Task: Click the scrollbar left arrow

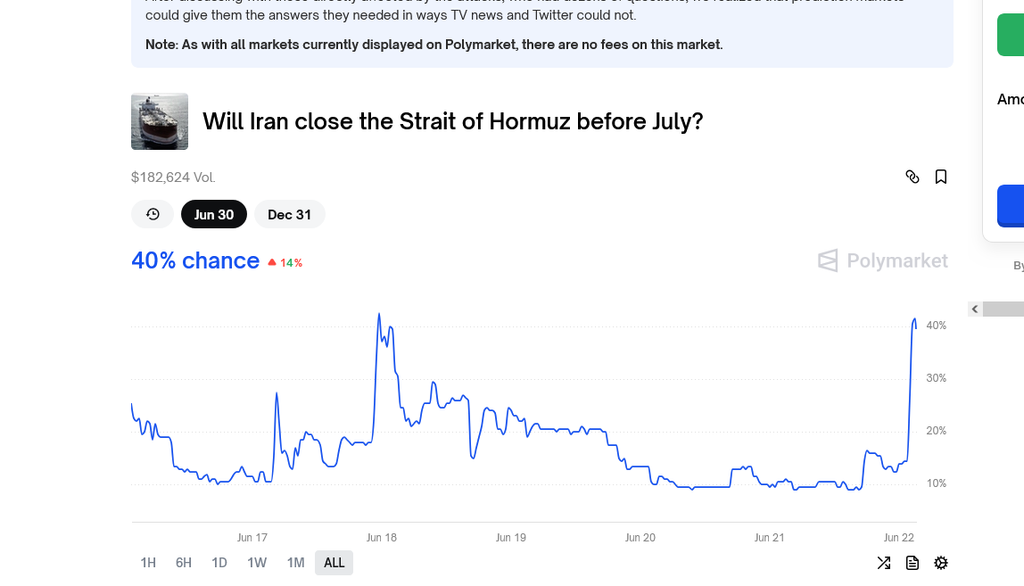Action: click(975, 309)
